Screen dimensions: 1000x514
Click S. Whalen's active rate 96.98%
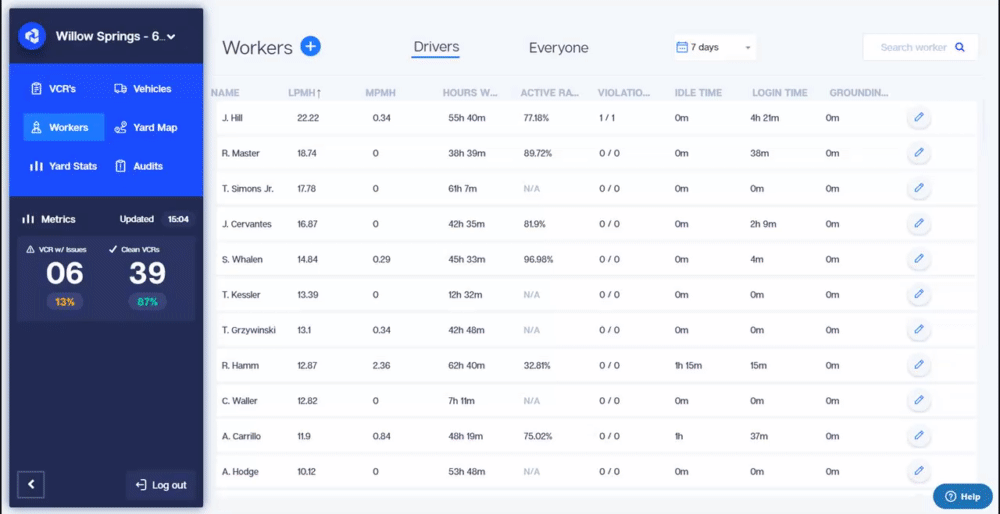[538, 260]
